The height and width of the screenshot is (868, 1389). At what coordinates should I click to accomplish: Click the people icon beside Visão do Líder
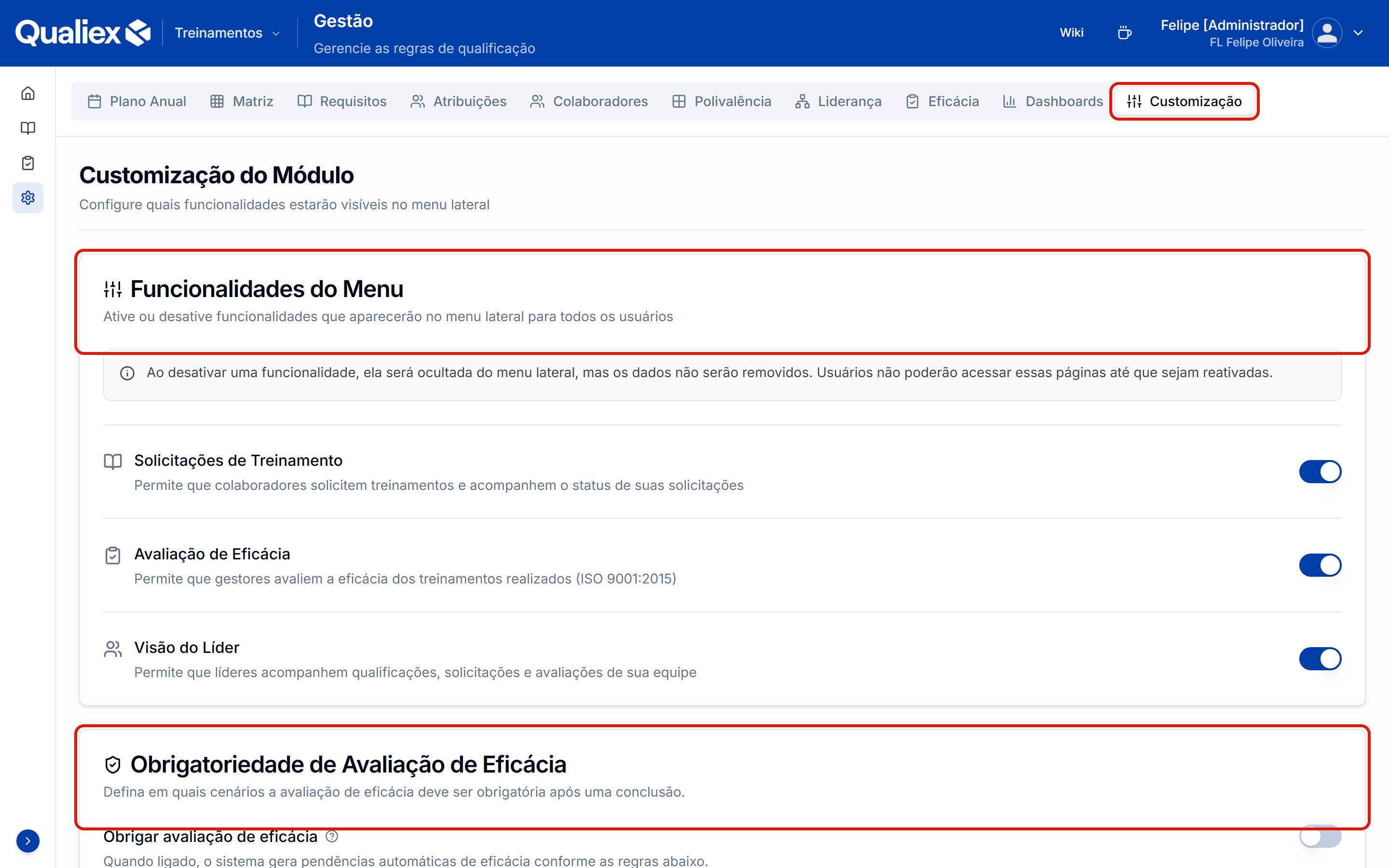(112, 649)
